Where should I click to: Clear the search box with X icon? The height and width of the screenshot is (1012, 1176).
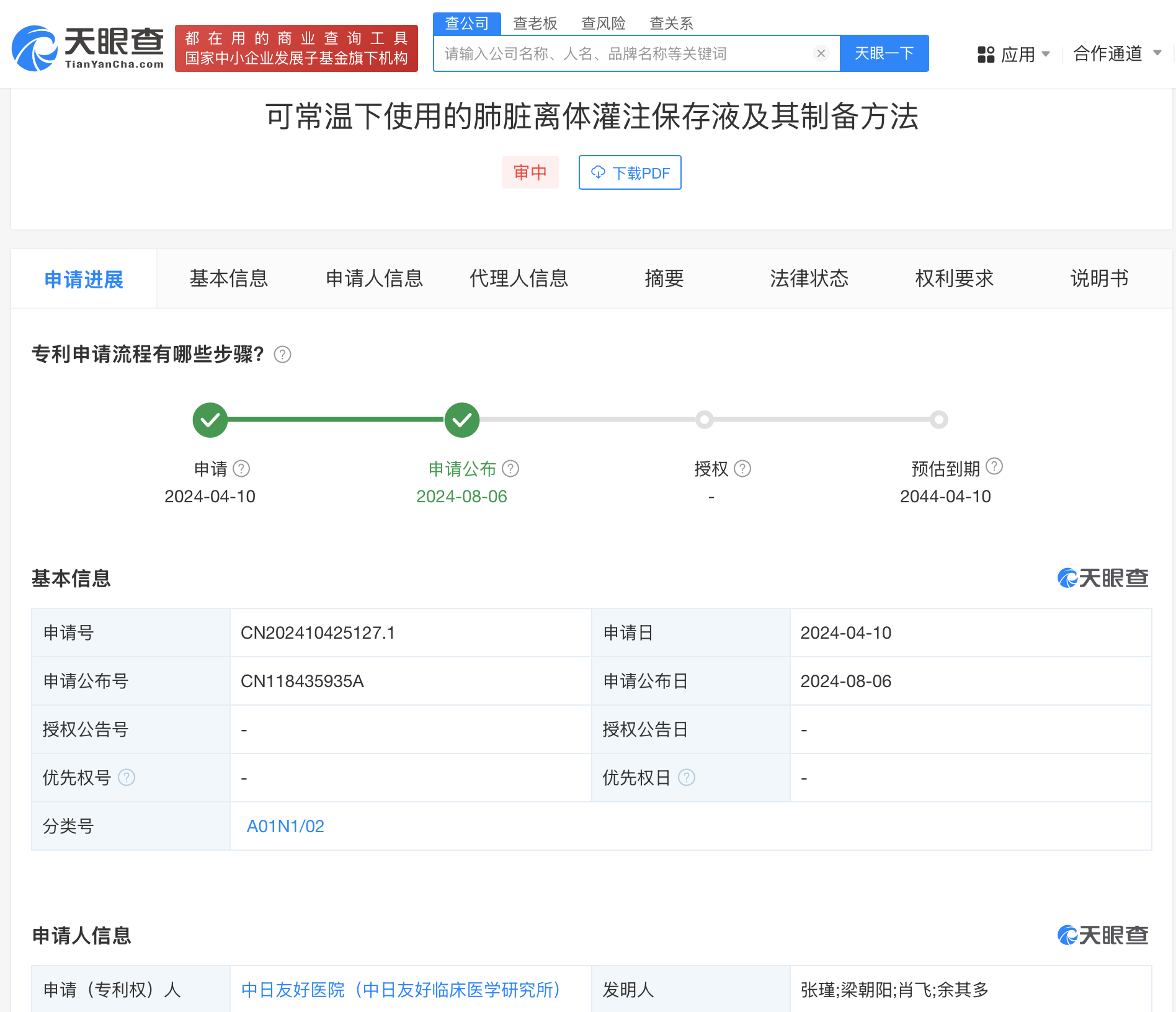821,54
